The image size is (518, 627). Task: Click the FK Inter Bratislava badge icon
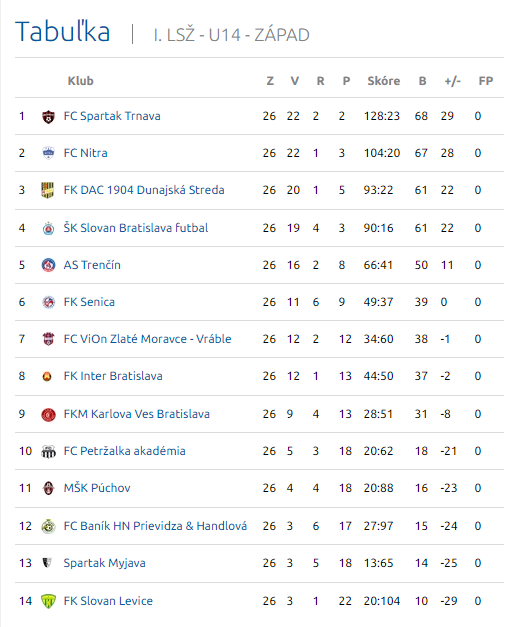[47, 376]
